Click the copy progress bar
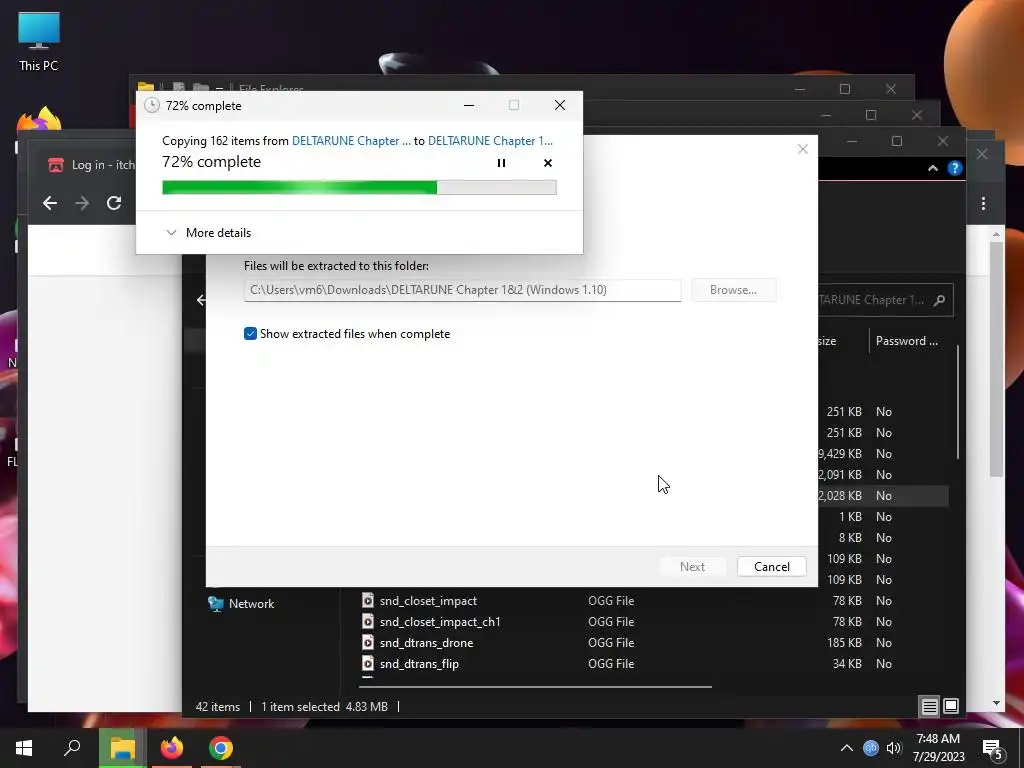The image size is (1024, 768). [359, 187]
